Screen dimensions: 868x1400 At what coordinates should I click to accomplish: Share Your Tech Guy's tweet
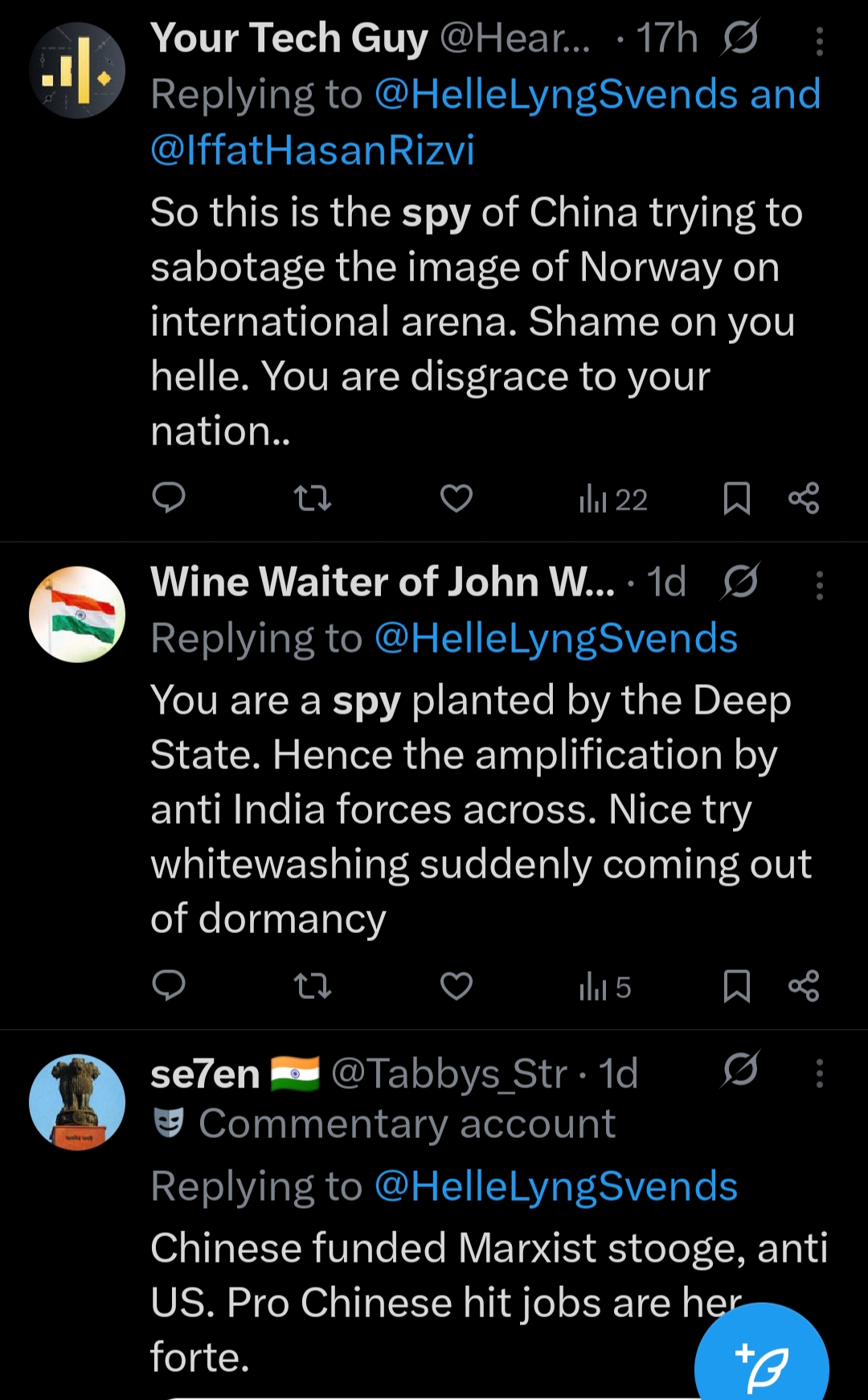coord(804,498)
